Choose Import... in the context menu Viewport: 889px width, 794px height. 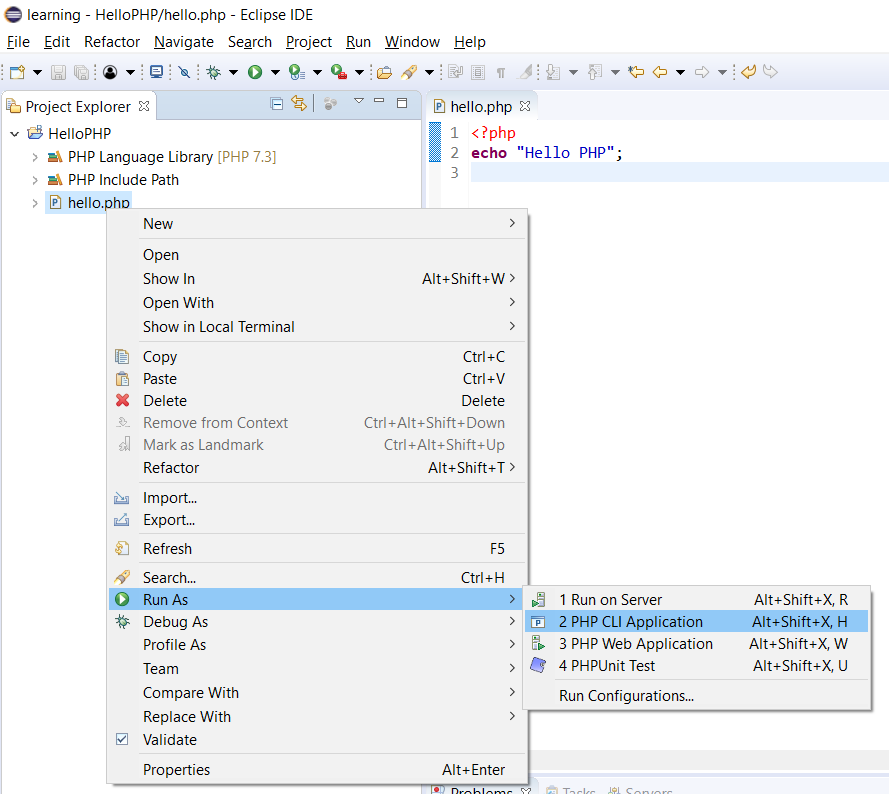coord(318,498)
